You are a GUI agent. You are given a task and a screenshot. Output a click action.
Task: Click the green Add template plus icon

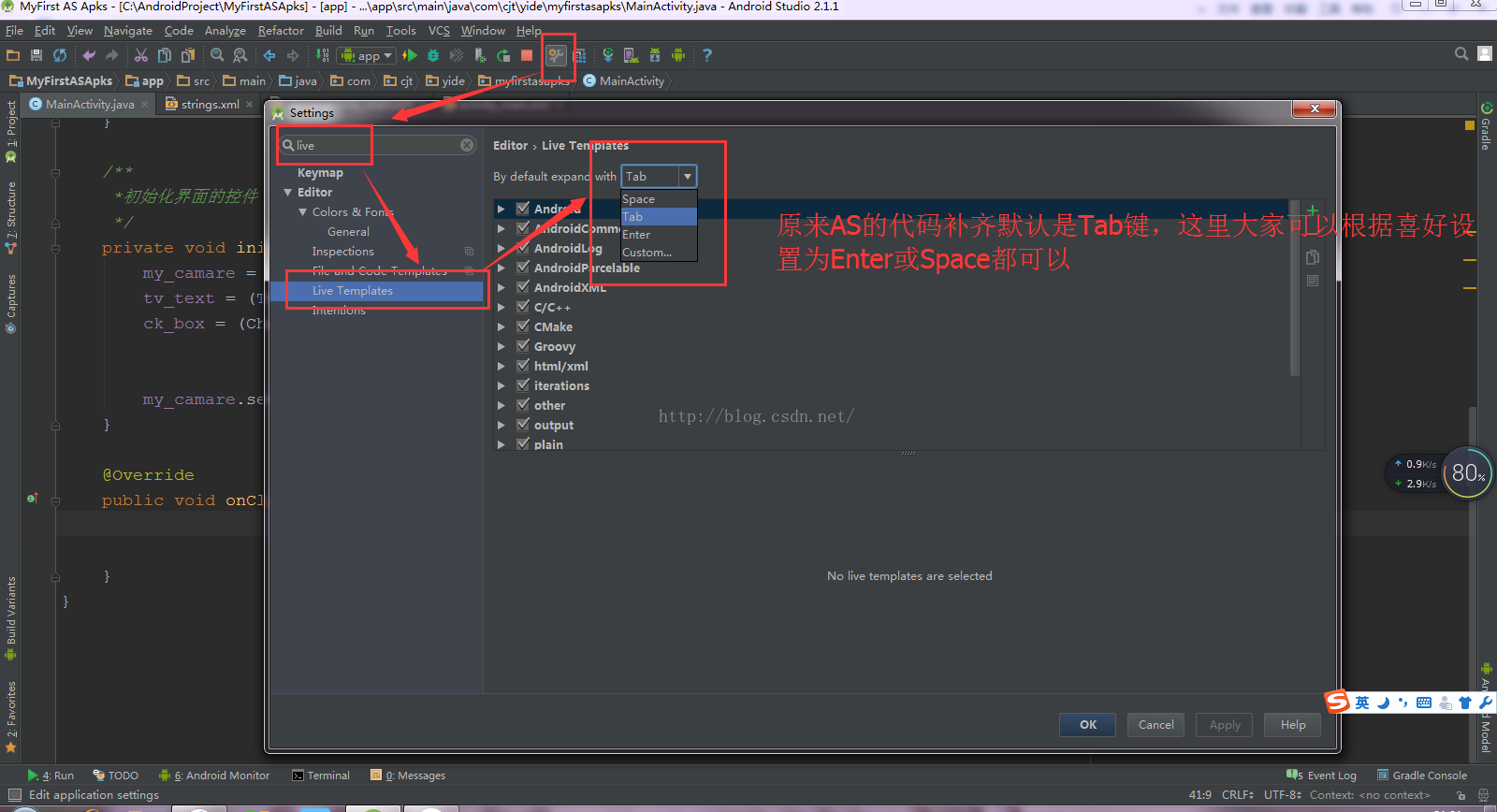(1313, 210)
